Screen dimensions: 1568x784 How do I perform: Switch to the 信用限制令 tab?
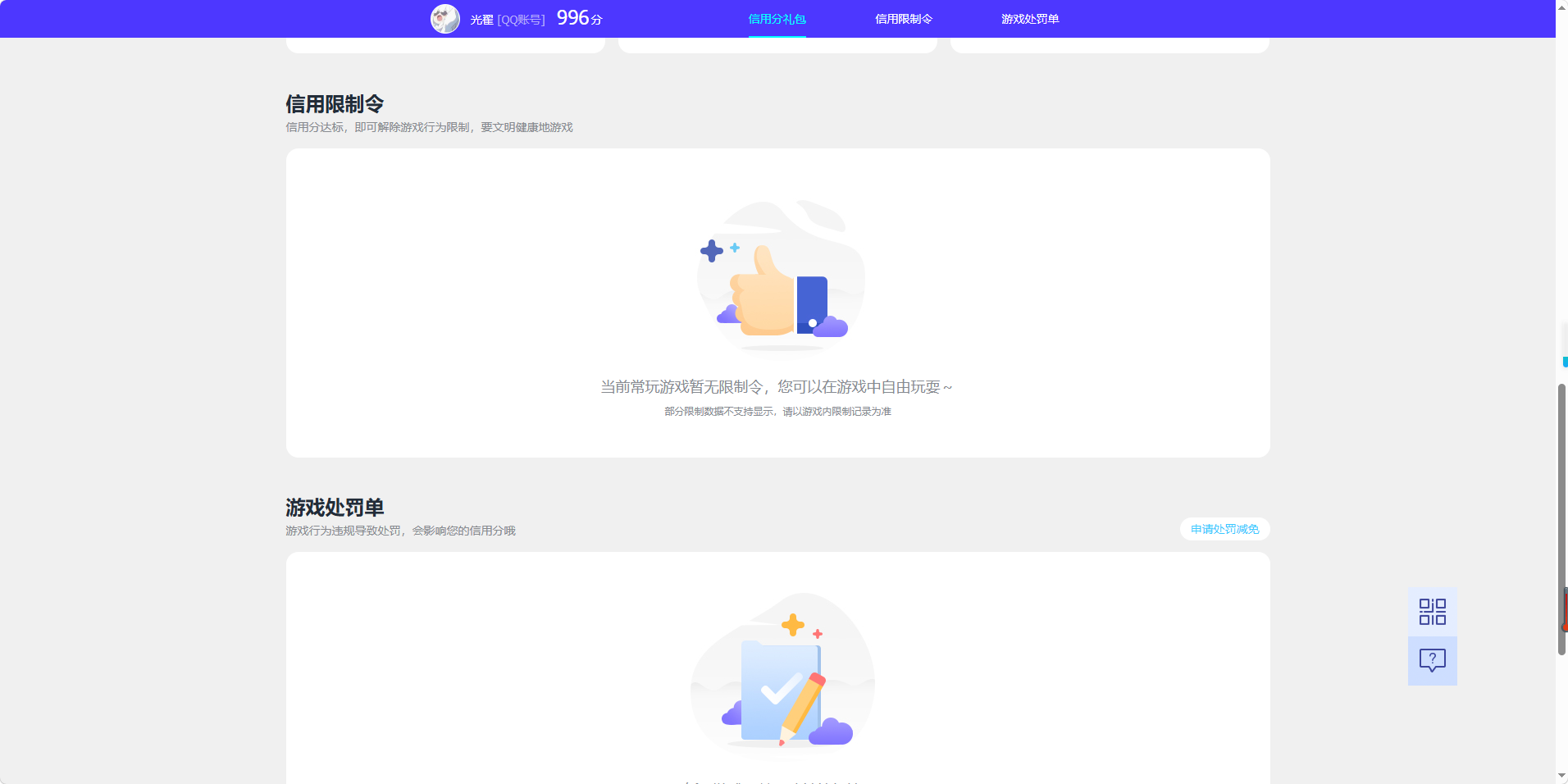click(903, 19)
